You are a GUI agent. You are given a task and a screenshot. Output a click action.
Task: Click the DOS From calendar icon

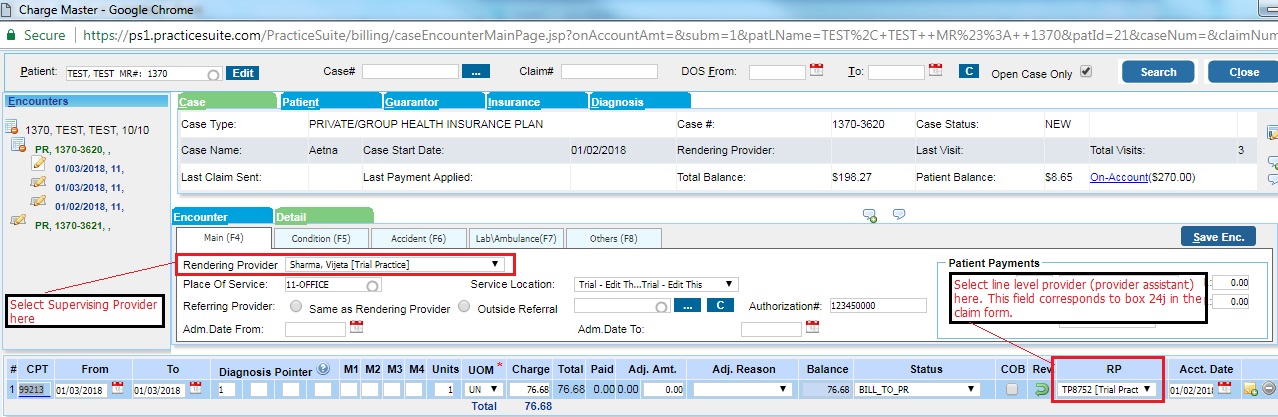815,71
